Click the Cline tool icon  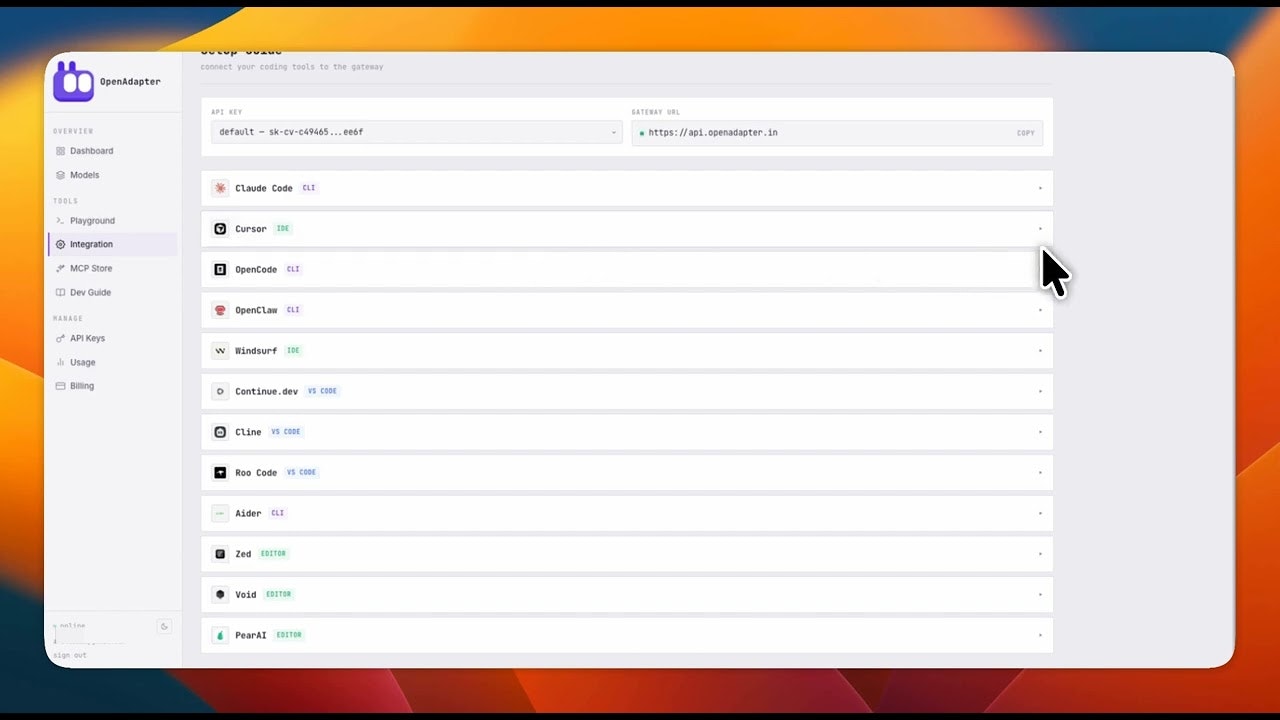tap(220, 432)
